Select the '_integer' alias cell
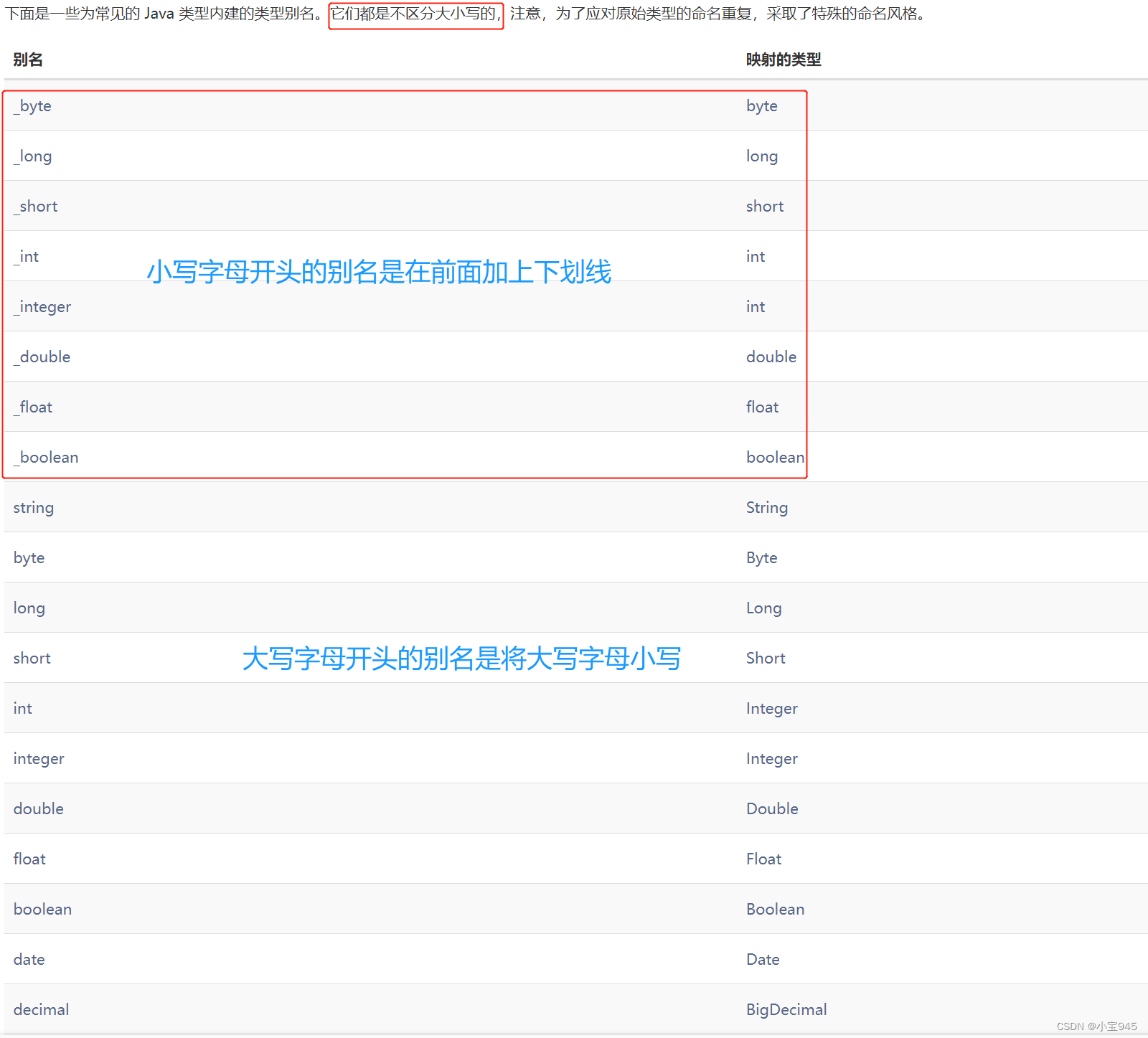1148x1038 pixels. [x=42, y=307]
